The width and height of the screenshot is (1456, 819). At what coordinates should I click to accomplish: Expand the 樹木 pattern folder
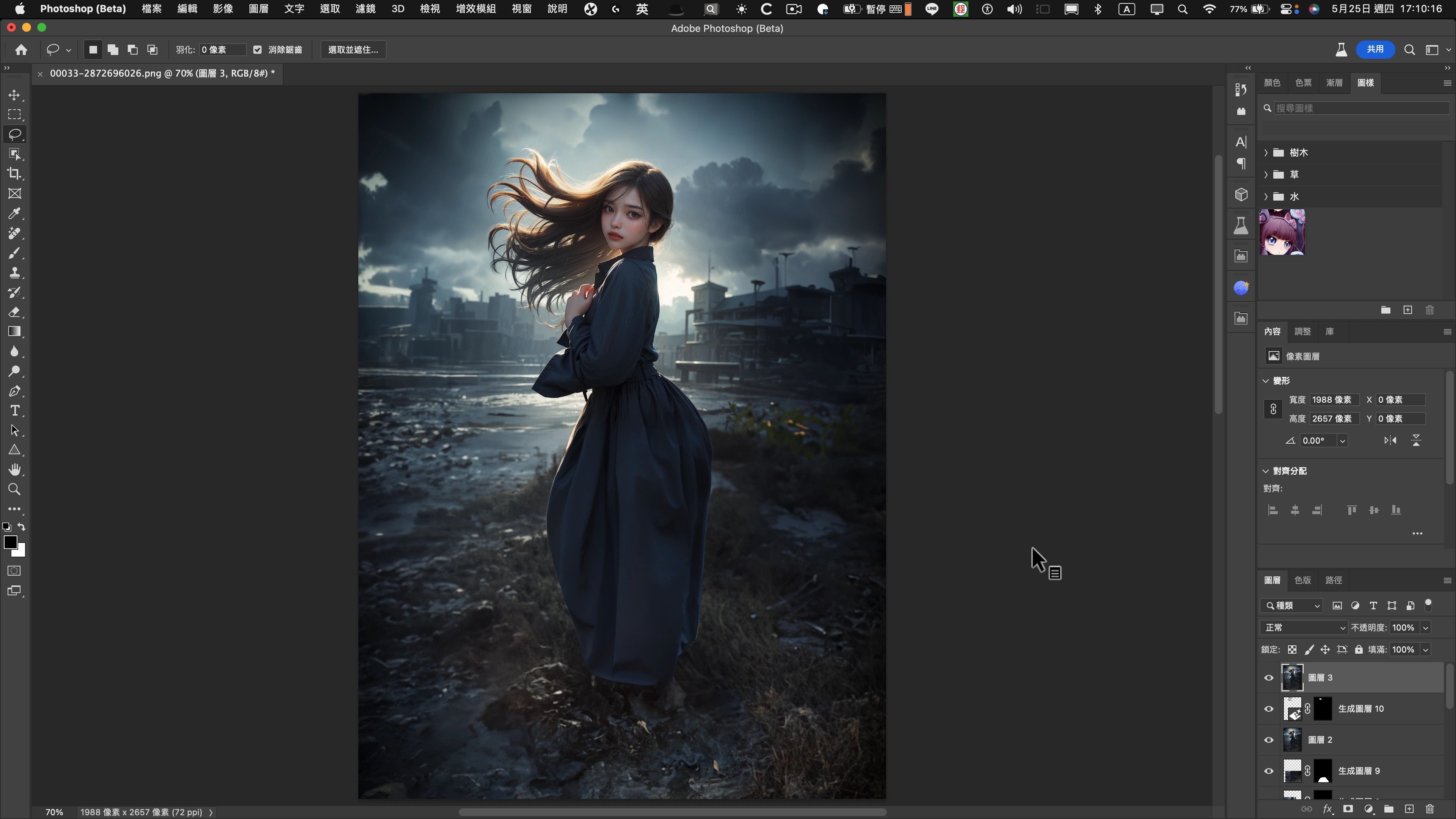[1266, 152]
